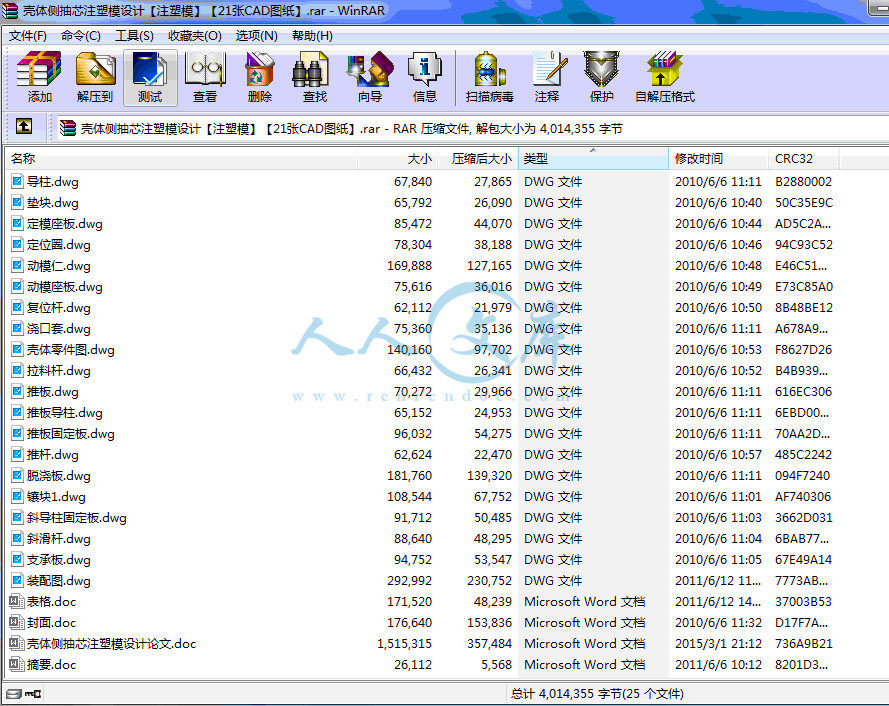Select 定位圈.dwg file name
Screen dimensions: 889x706
tap(58, 244)
